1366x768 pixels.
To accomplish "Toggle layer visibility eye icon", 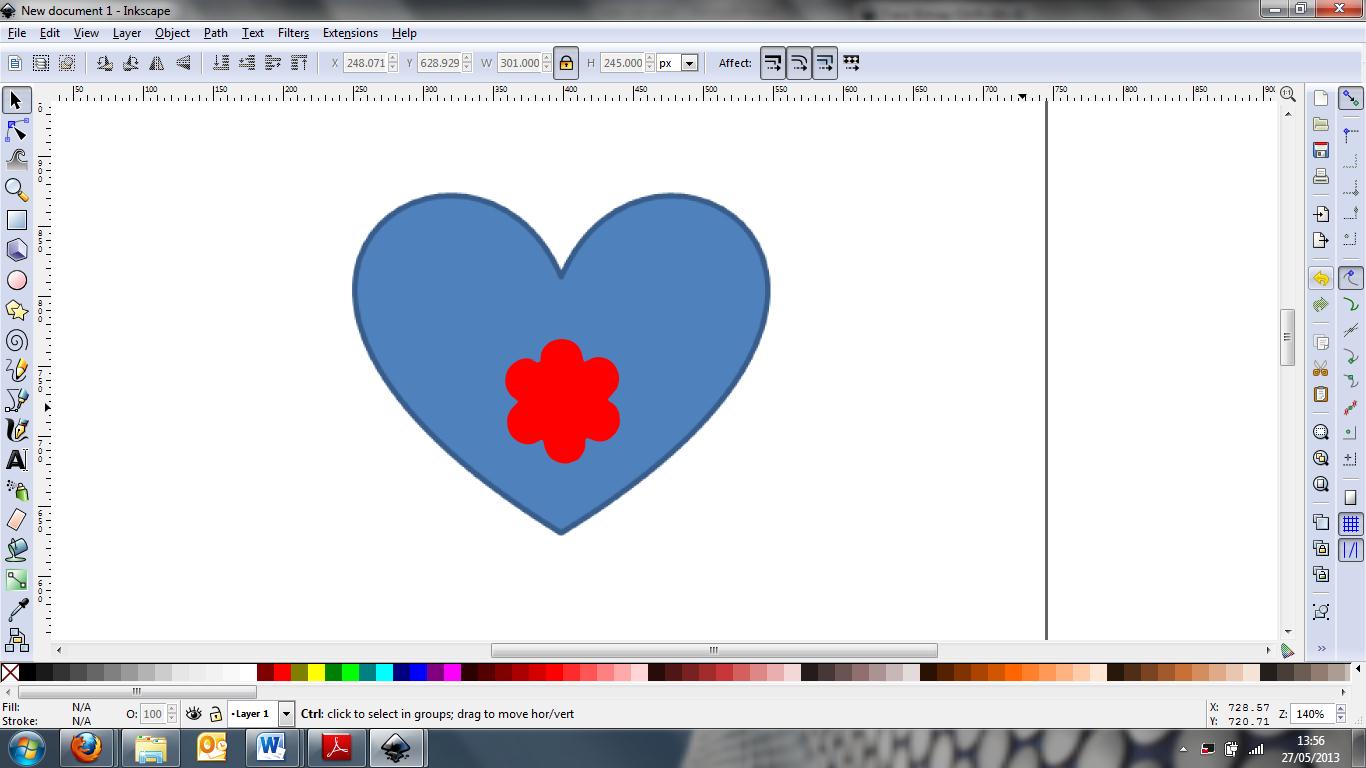I will click(x=194, y=714).
